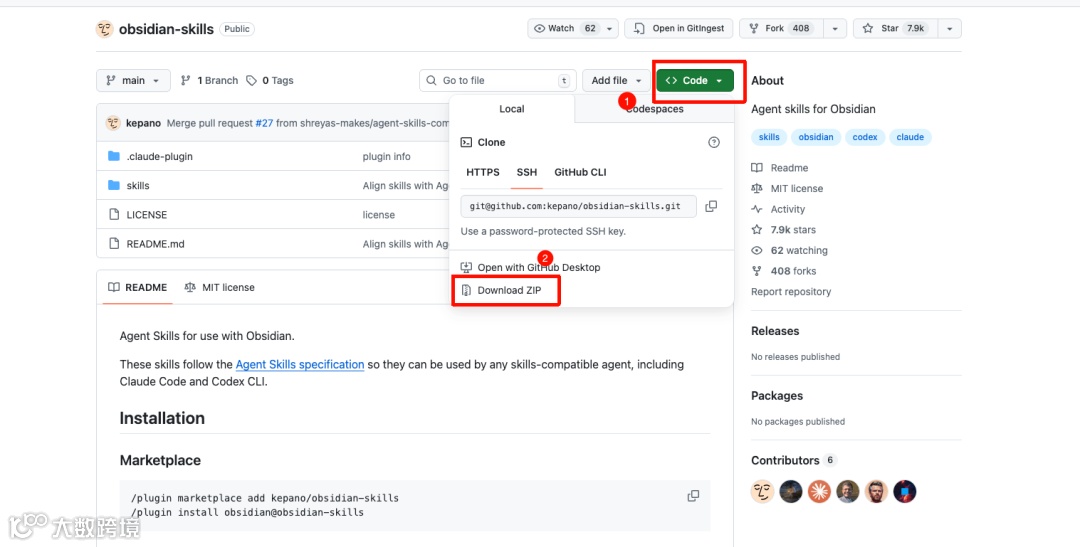The image size is (1080, 547).
Task: Click the codex topic tag
Action: (x=864, y=137)
